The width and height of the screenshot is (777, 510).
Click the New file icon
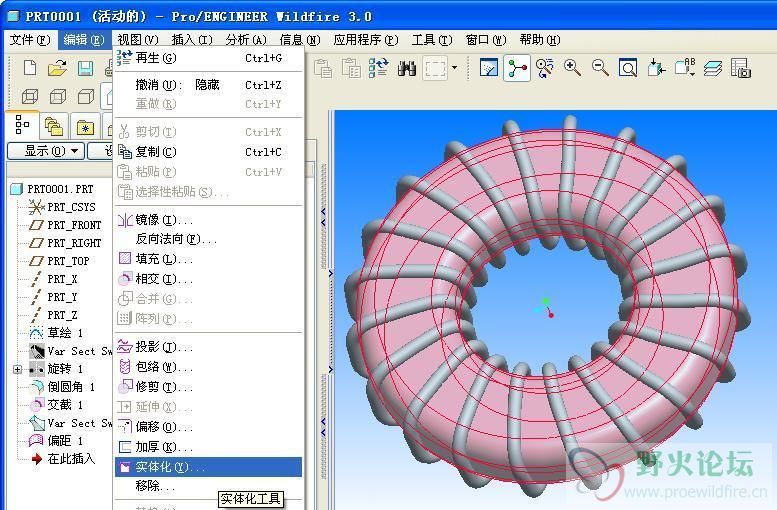30,68
